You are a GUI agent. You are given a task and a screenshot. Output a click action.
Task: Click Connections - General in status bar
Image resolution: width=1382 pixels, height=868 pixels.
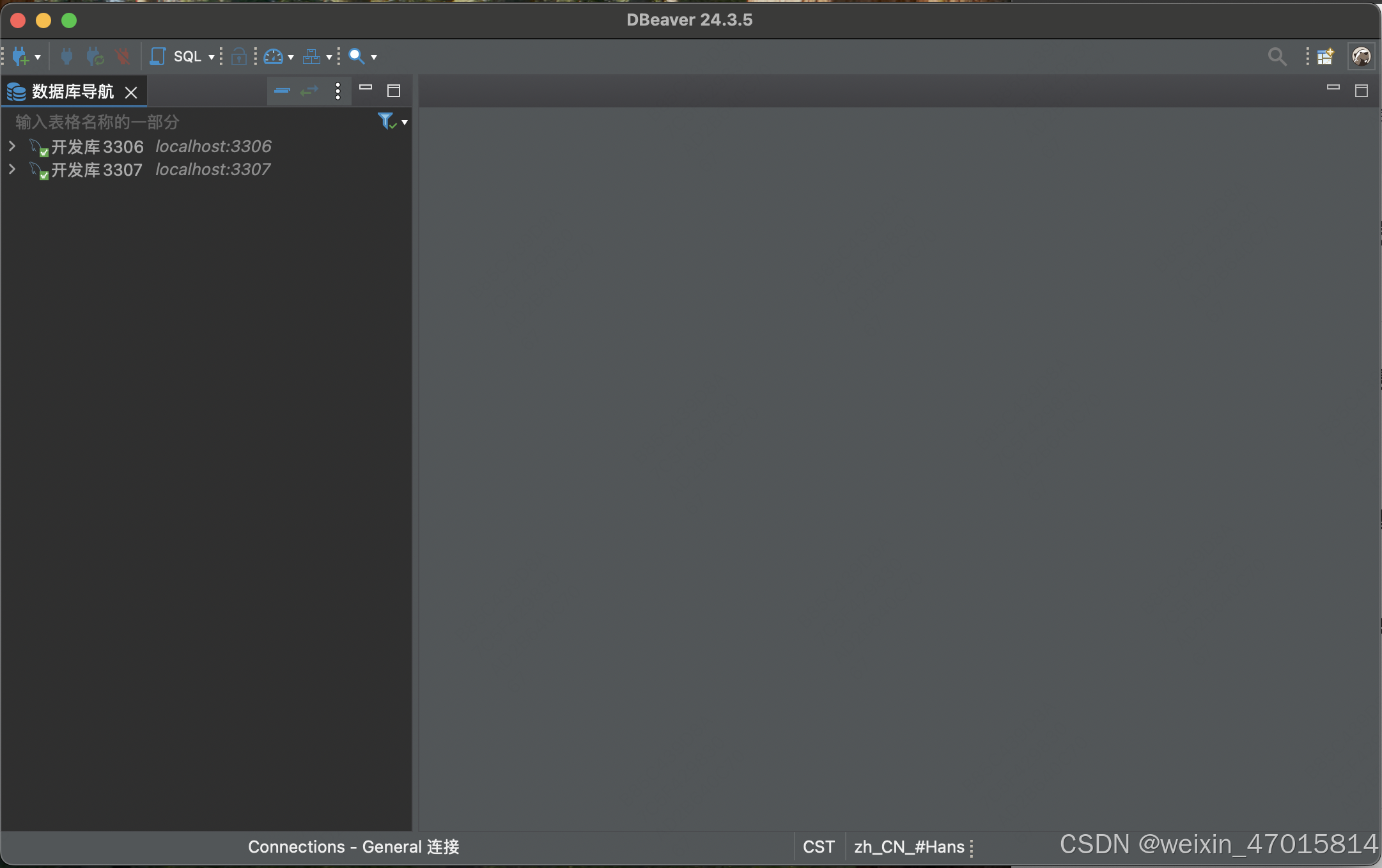coord(353,846)
